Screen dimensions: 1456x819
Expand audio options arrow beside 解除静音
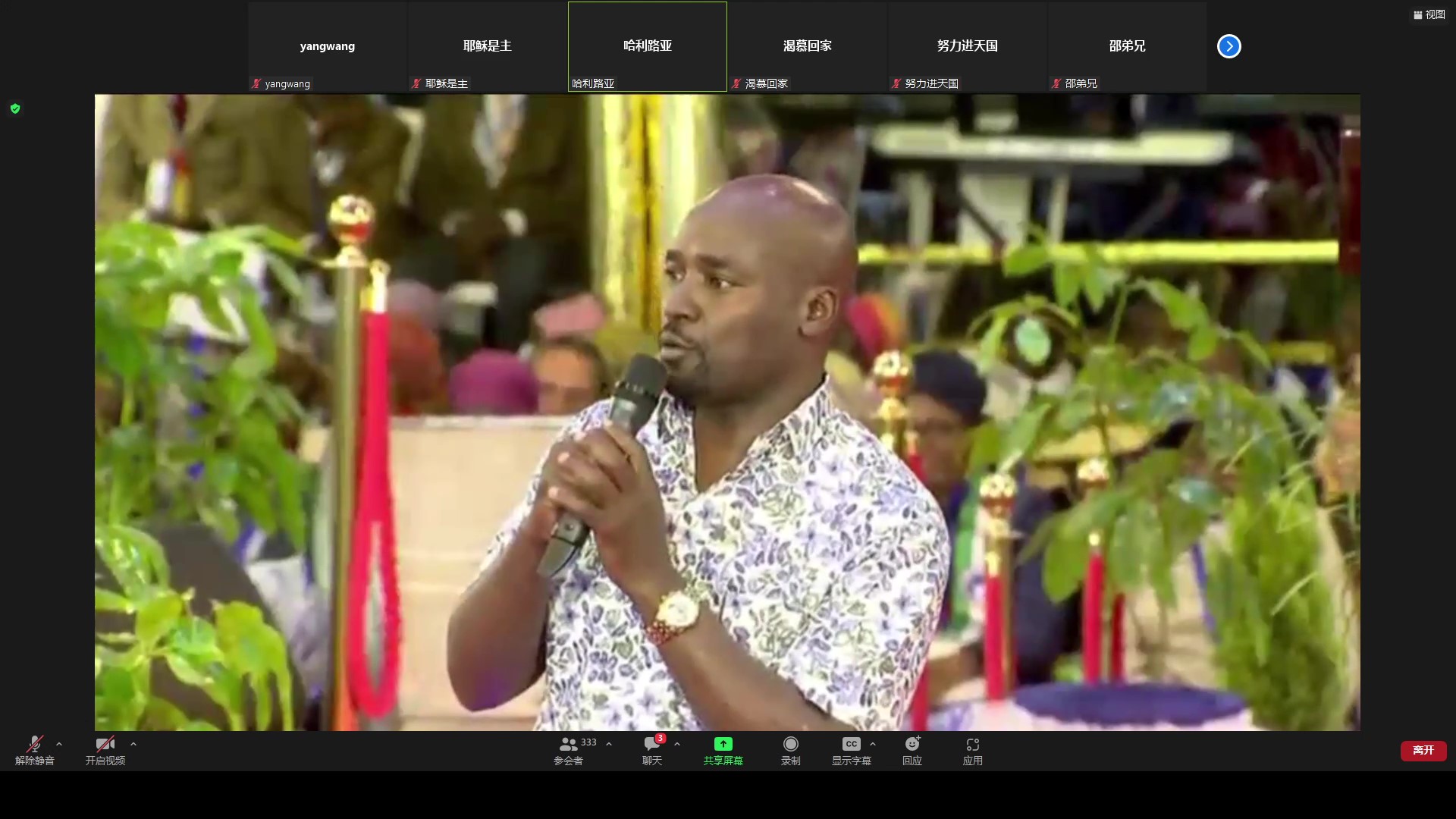[59, 744]
